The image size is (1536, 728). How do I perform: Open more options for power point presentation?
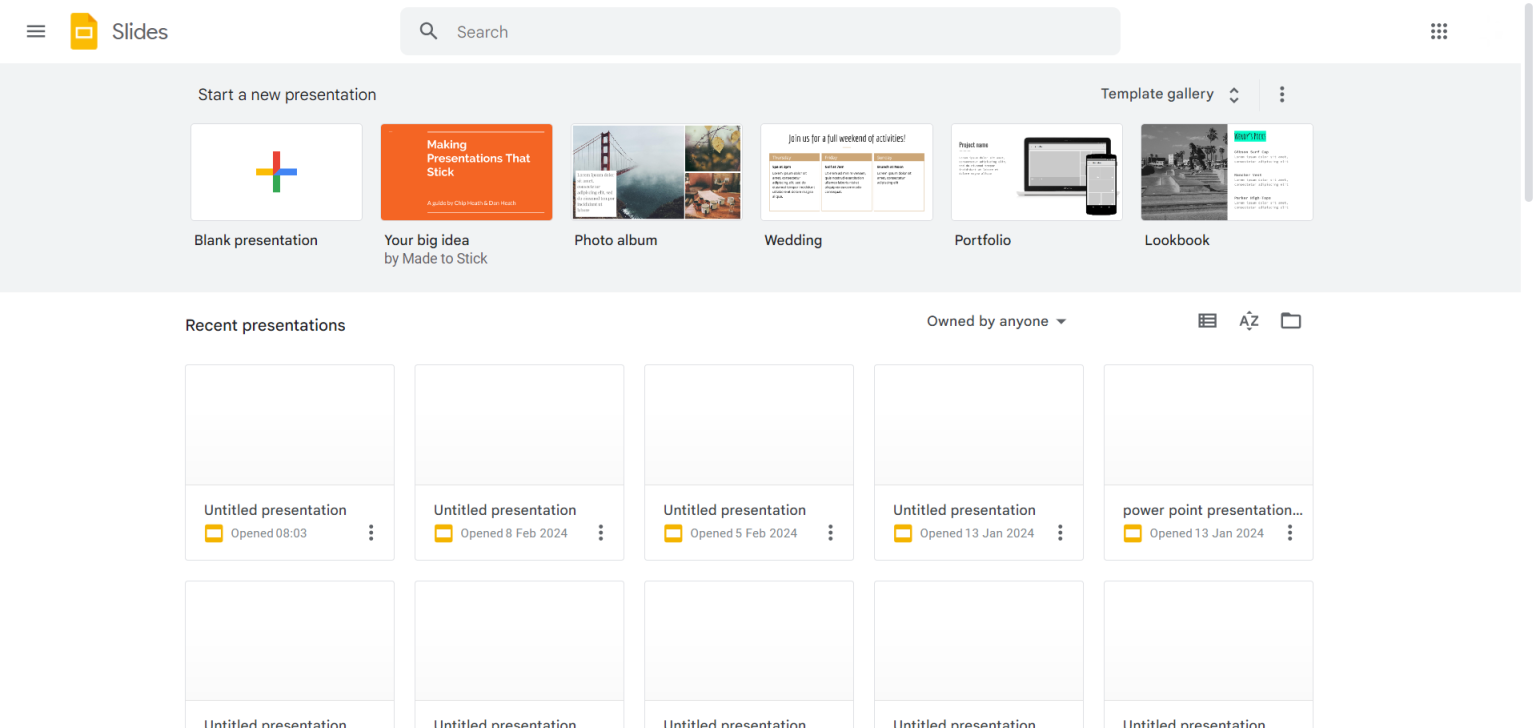coord(1290,533)
